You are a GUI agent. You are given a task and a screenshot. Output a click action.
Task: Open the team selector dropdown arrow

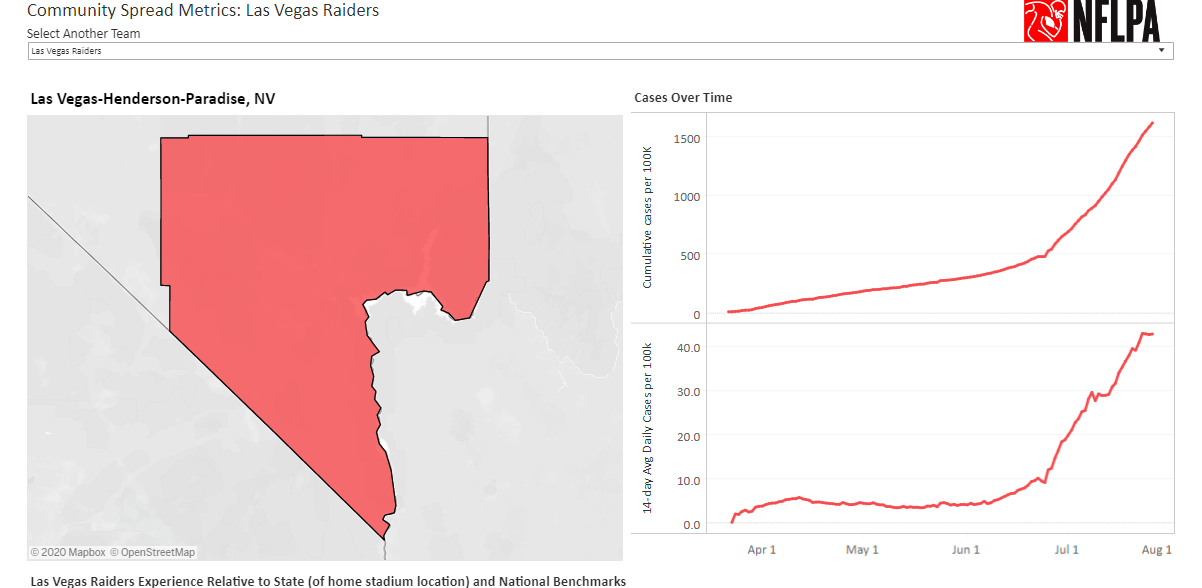(1161, 50)
